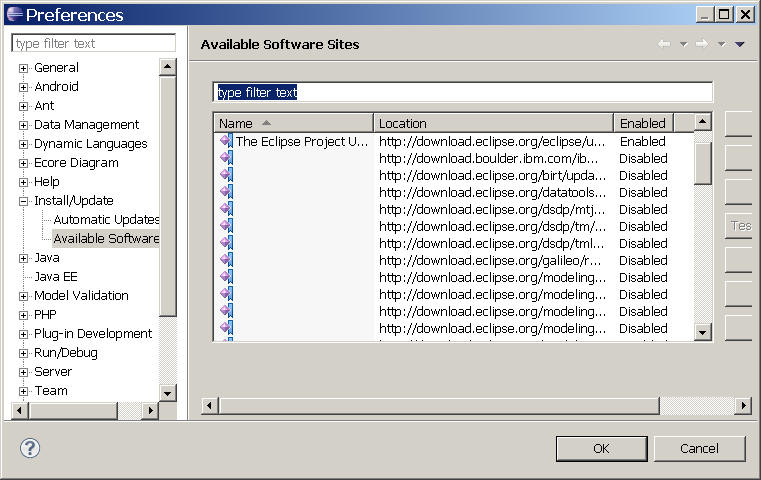Sort by the Location column header
Image resolution: width=761 pixels, height=480 pixels.
click(x=493, y=123)
